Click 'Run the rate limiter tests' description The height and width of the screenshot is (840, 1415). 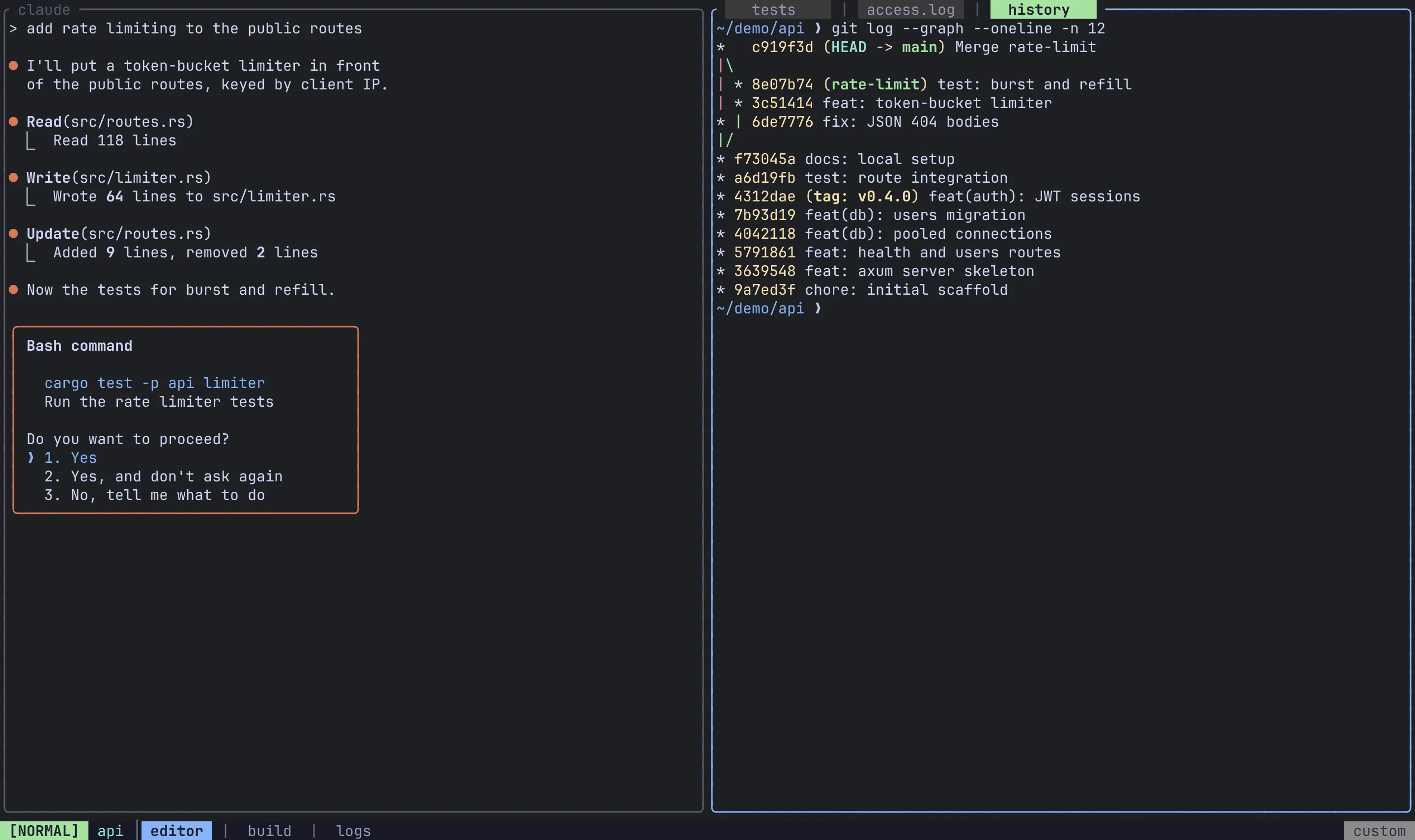coord(159,401)
